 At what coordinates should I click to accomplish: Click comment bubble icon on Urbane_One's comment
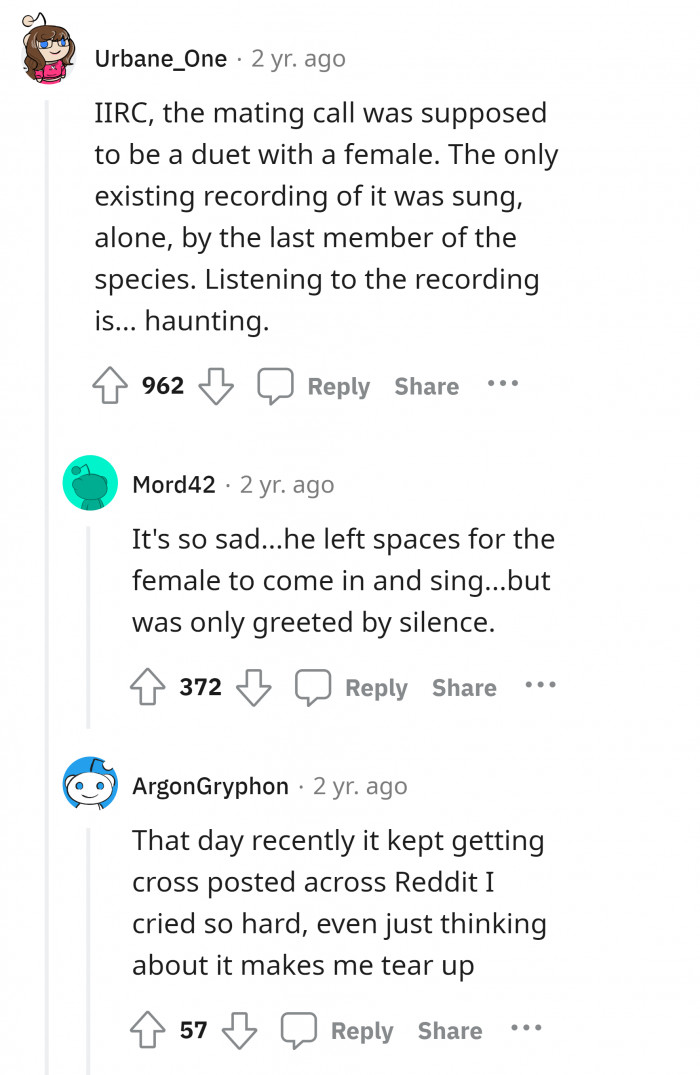(275, 386)
